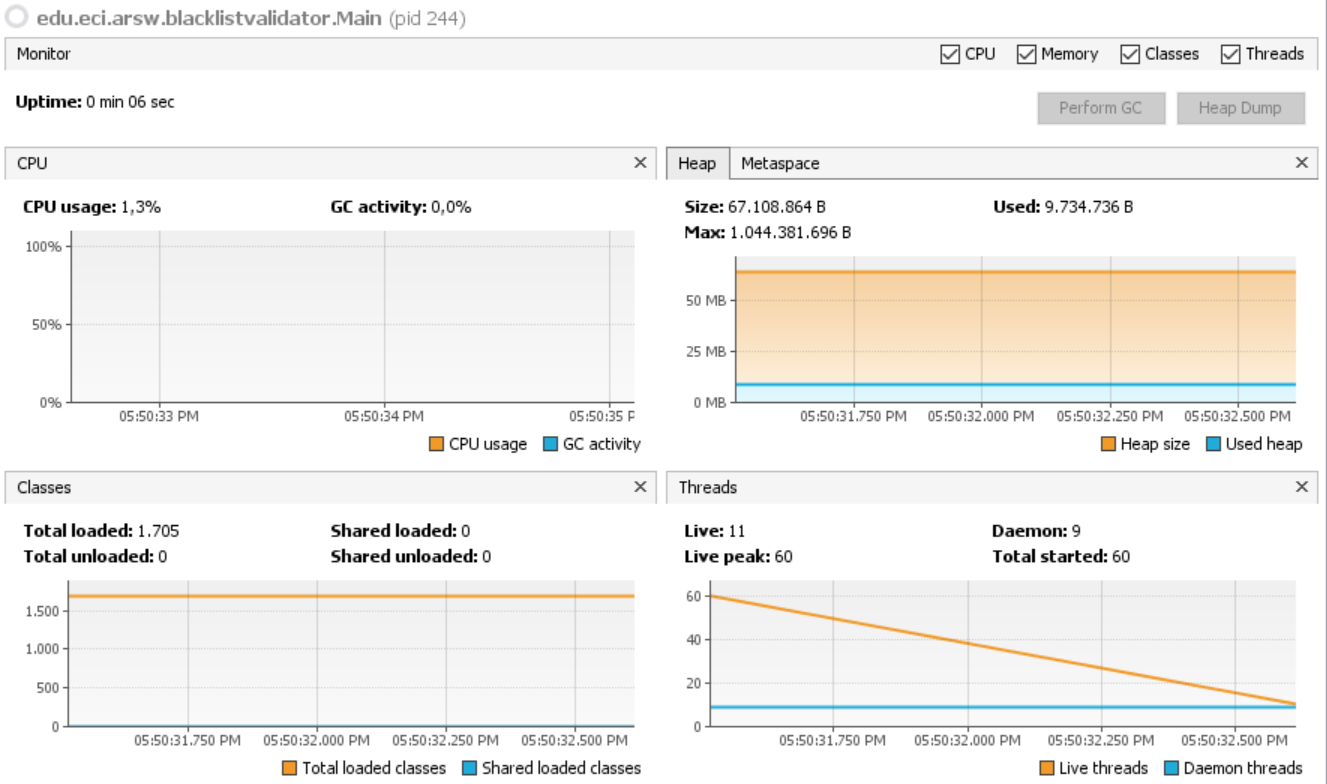This screenshot has height=784, width=1327.
Task: Click the orange live threads line in chart
Action: 1003,650
